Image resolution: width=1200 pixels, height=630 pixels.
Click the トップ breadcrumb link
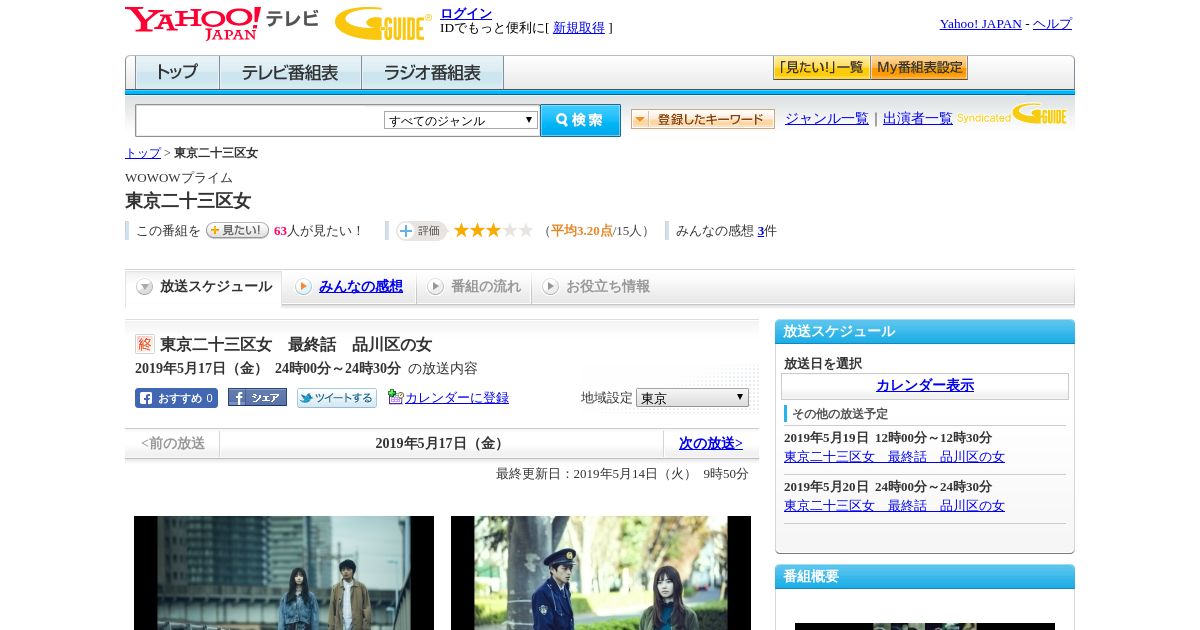coord(143,153)
